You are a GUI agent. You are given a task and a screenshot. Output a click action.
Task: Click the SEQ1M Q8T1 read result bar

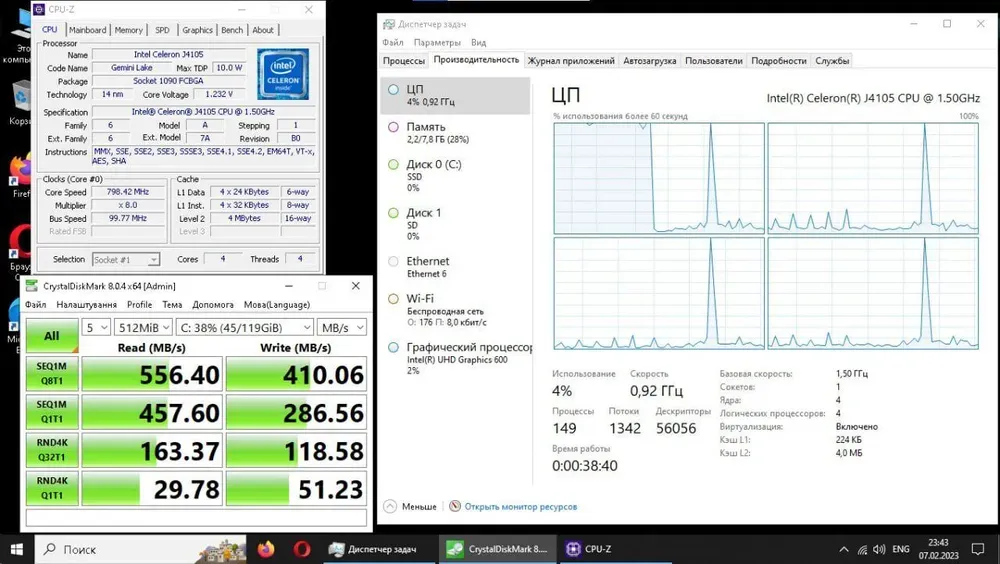point(151,374)
